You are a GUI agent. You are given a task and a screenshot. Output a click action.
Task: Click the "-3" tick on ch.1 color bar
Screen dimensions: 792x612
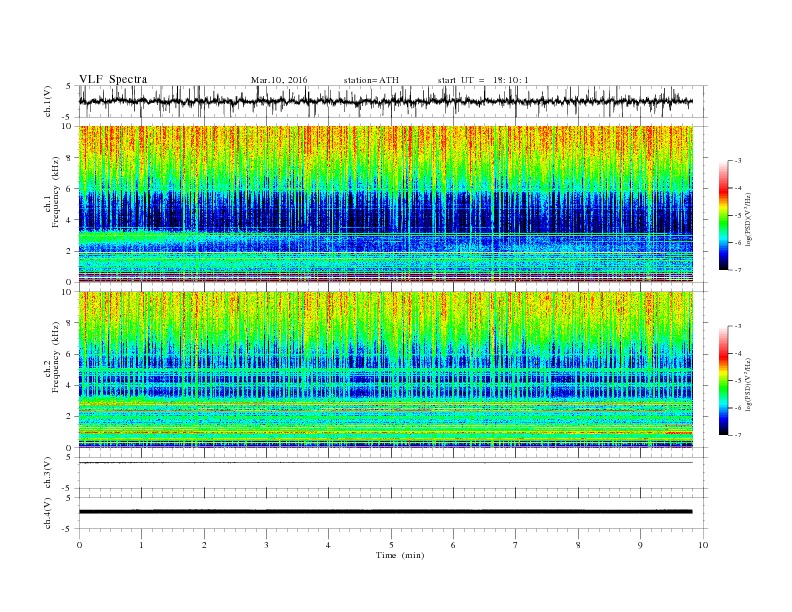click(738, 161)
